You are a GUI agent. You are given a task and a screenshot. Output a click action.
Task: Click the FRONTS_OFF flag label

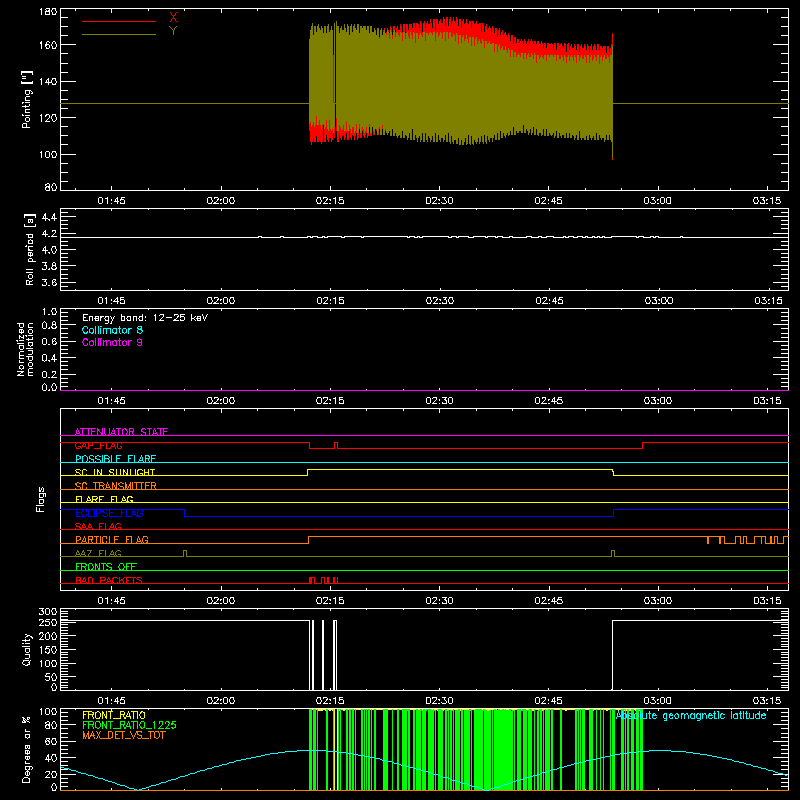106,567
